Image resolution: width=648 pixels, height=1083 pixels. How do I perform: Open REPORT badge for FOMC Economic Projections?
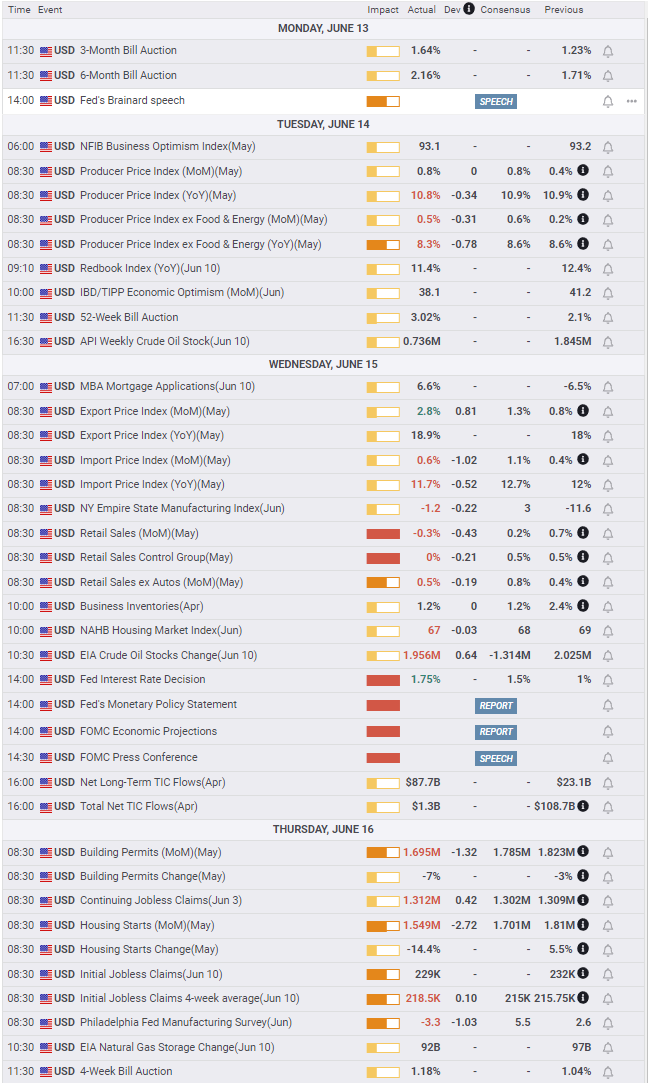(496, 732)
